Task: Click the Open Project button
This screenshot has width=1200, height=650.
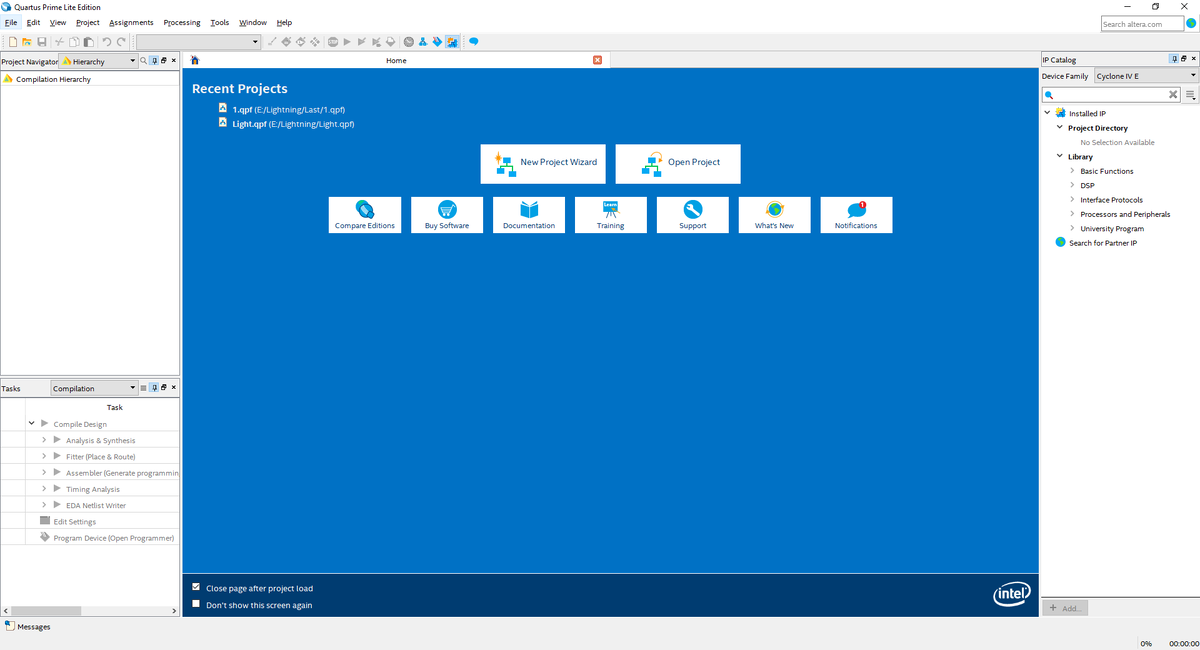Action: click(x=678, y=163)
